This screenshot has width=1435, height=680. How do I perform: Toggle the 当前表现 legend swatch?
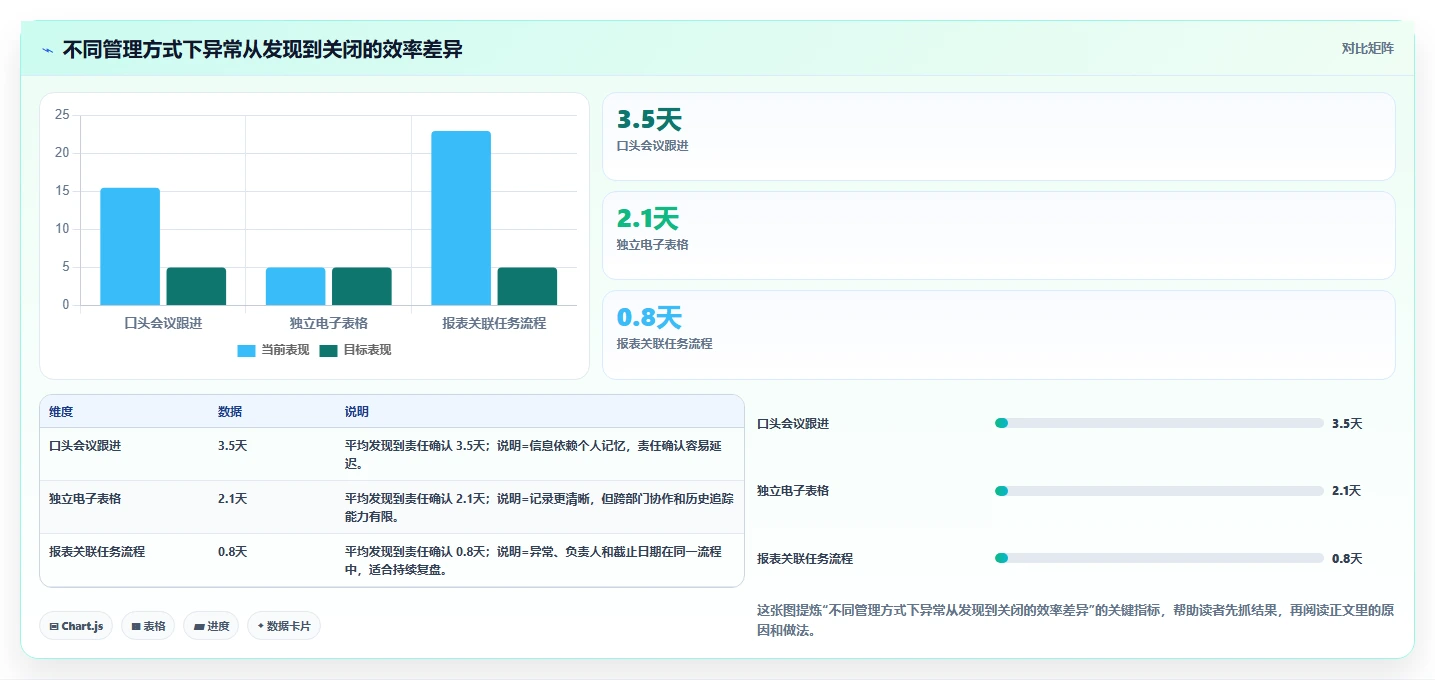tap(247, 350)
